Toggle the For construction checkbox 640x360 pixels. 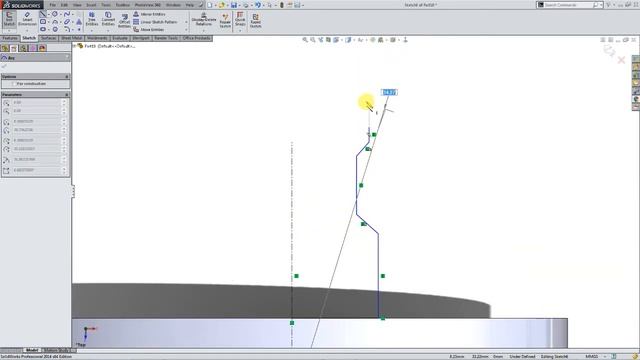pos(13,84)
